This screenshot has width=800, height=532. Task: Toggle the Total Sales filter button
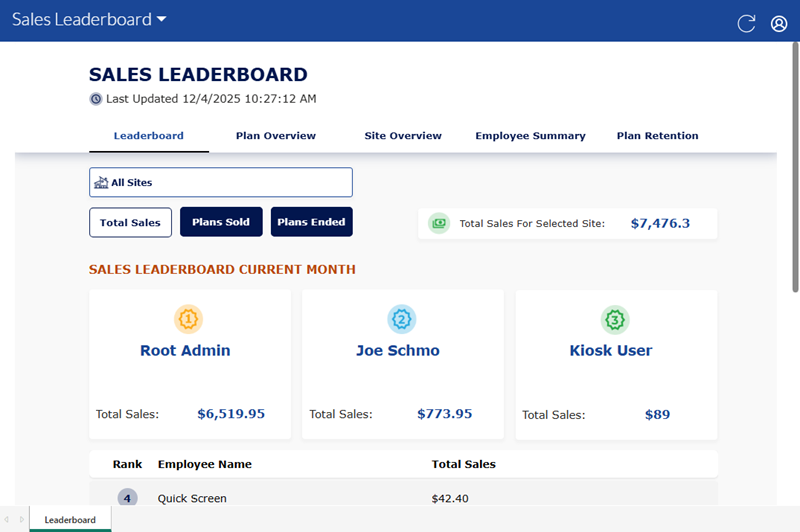pos(131,222)
